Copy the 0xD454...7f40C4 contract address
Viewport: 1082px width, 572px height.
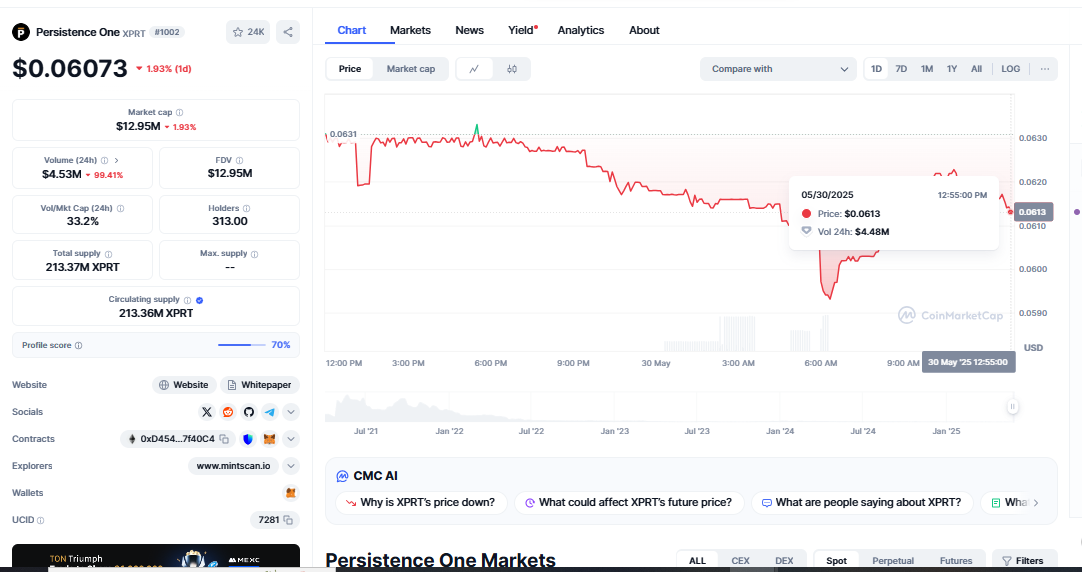(x=224, y=439)
